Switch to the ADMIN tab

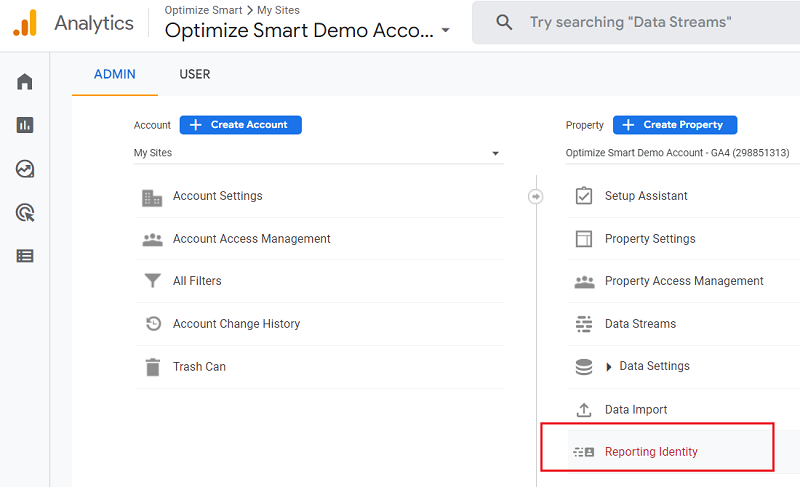point(115,74)
